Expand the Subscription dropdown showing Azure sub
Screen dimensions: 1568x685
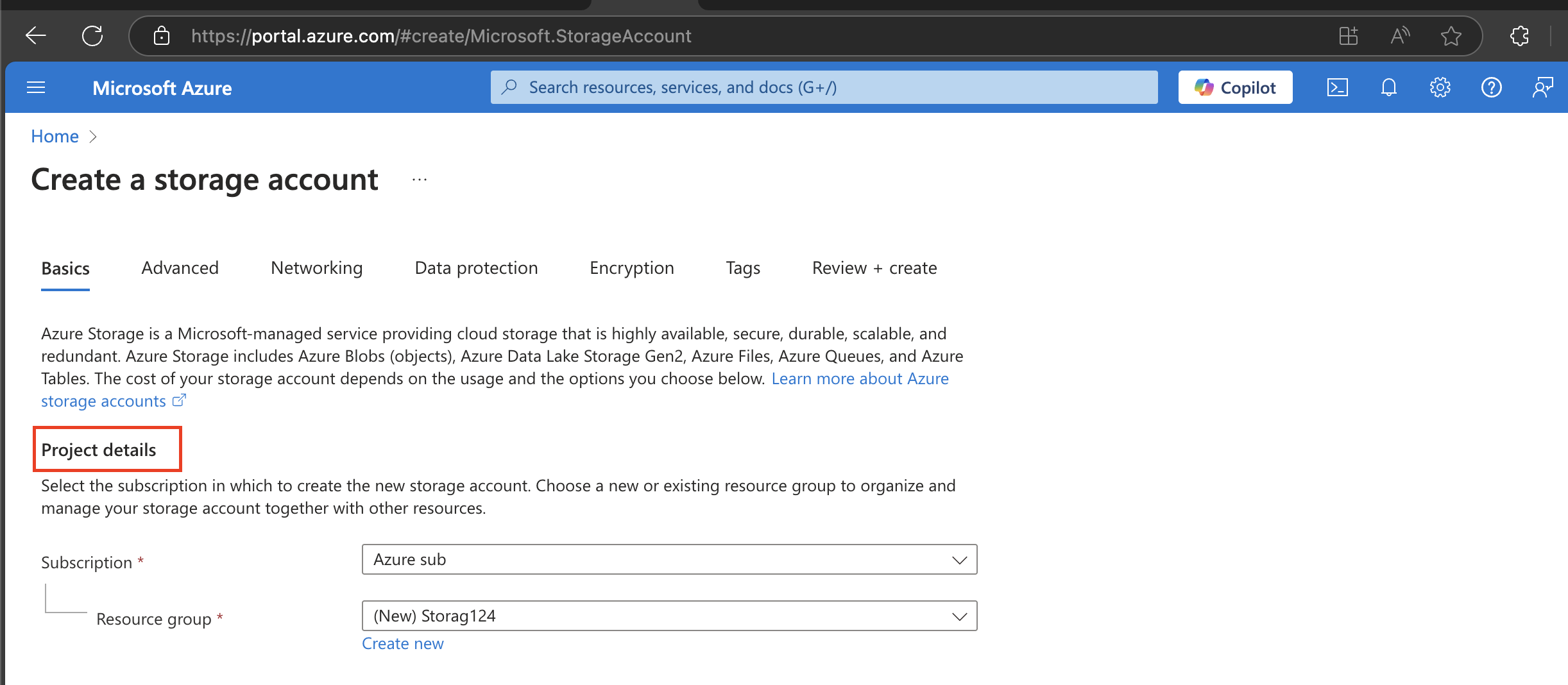coord(670,559)
